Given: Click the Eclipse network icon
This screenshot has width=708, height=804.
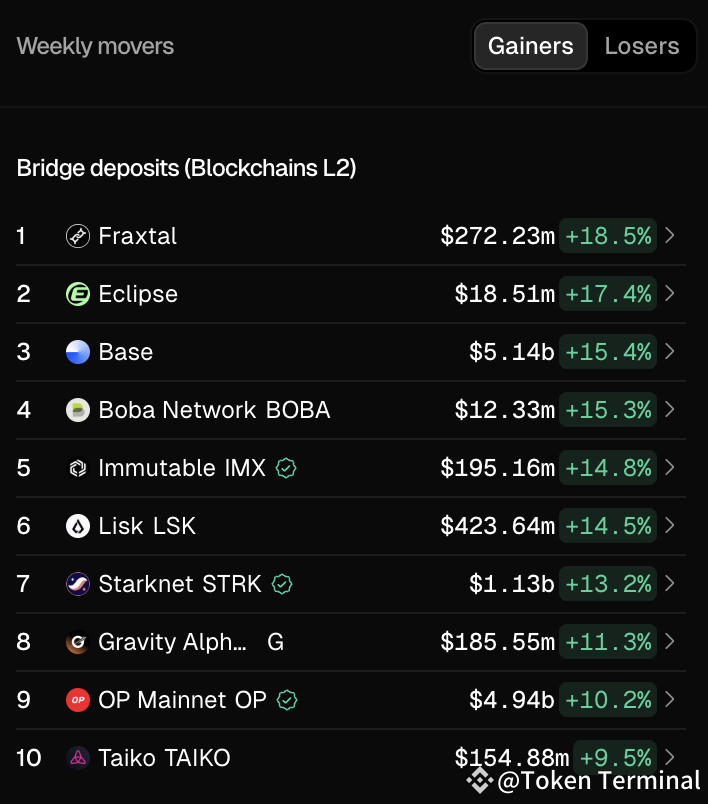Looking at the screenshot, I should click(78, 294).
